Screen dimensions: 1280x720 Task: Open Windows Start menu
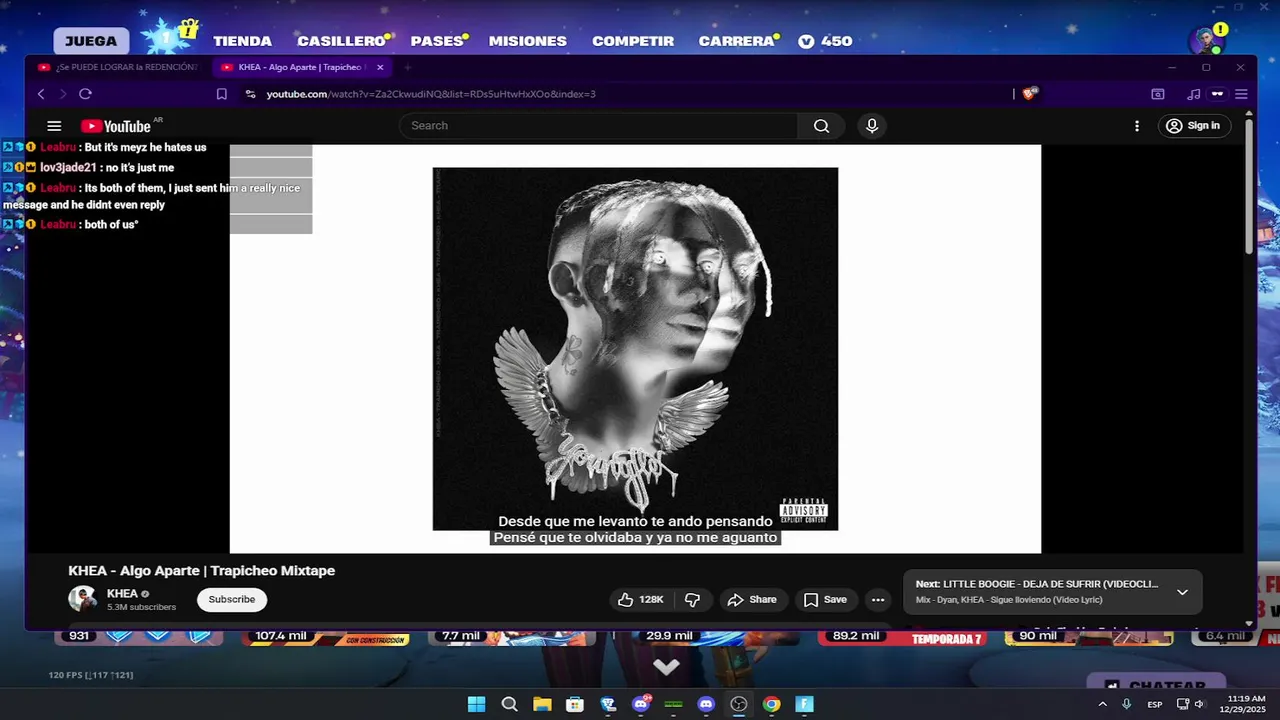[476, 704]
